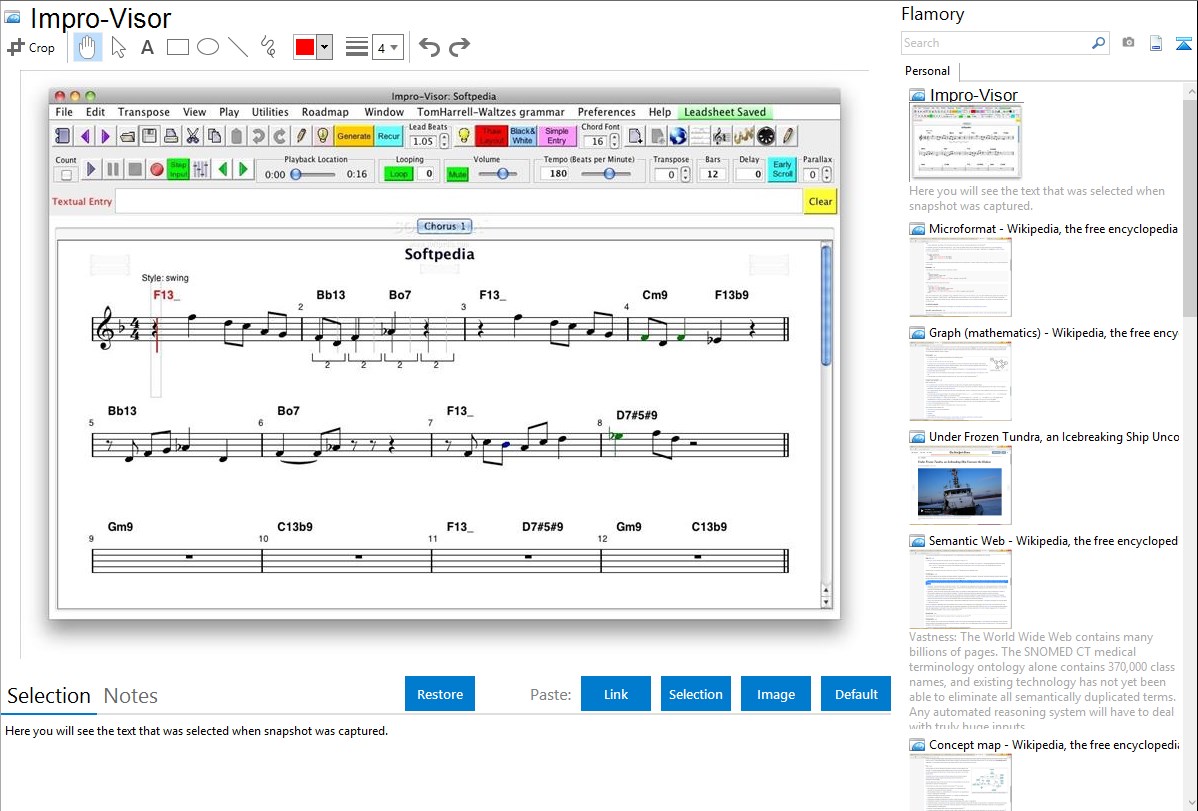The image size is (1198, 811).
Task: Open the Preferences menu
Action: (x=607, y=112)
